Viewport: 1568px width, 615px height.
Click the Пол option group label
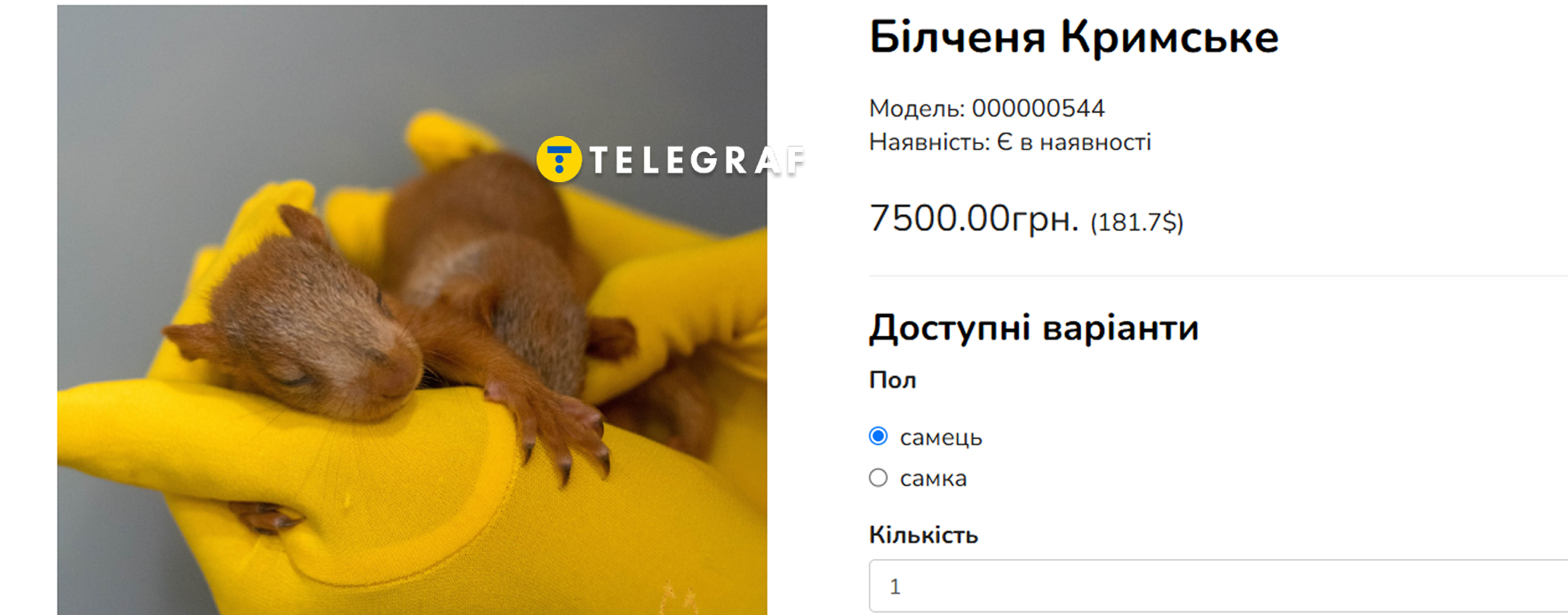tap(892, 380)
